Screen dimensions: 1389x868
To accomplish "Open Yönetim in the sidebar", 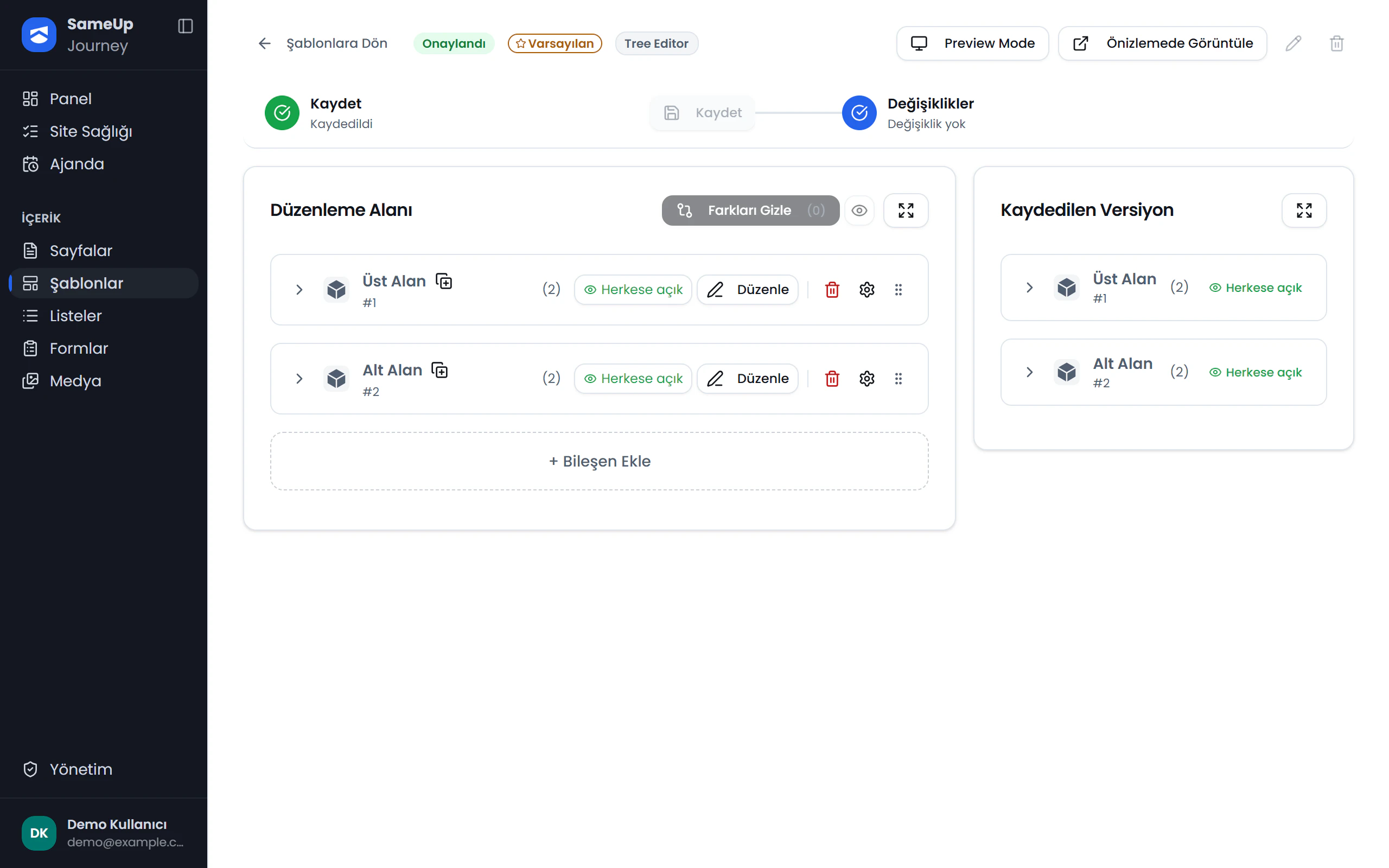I will (x=103, y=769).
